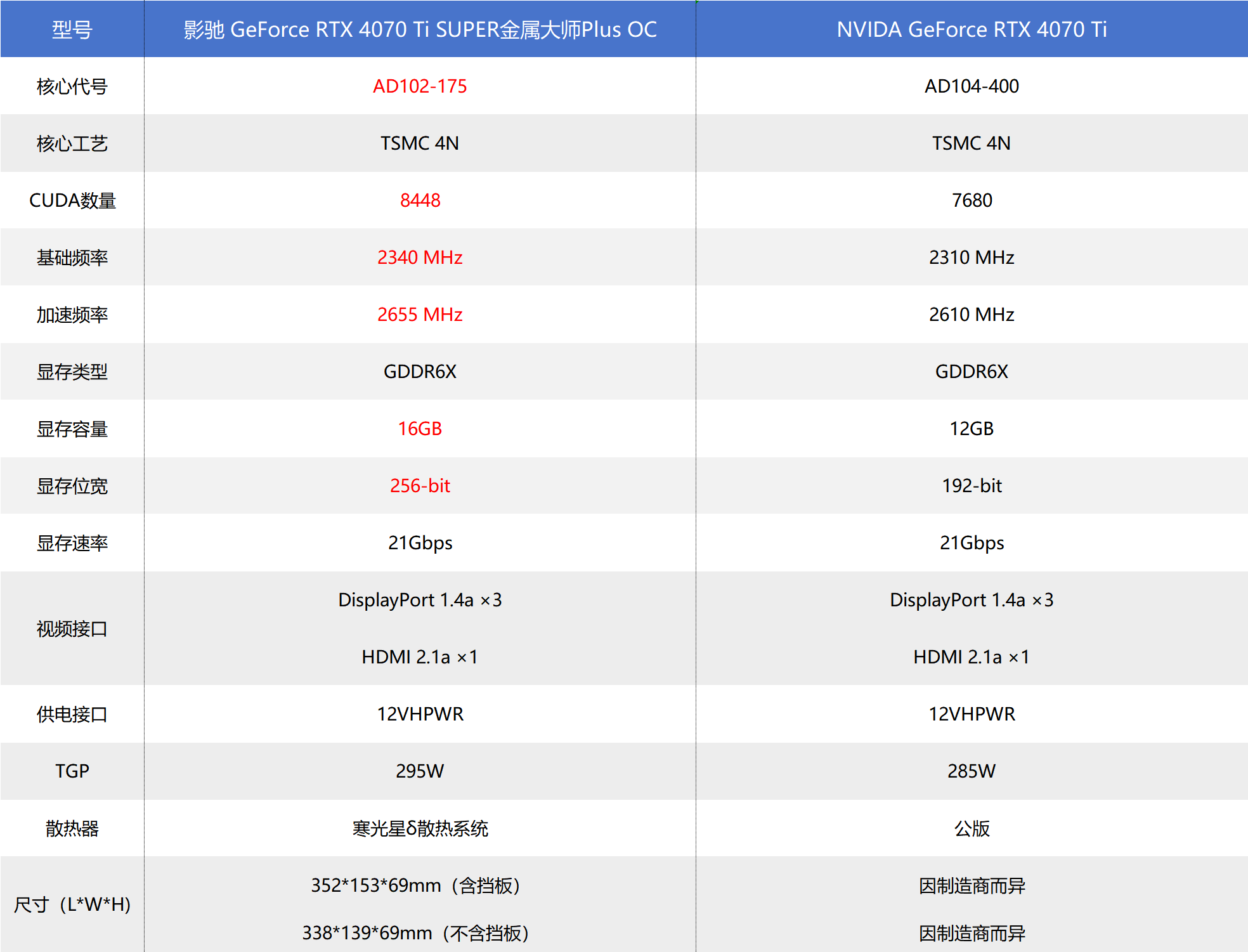Click the 显存类型 row label
1248x952 pixels.
(x=72, y=372)
